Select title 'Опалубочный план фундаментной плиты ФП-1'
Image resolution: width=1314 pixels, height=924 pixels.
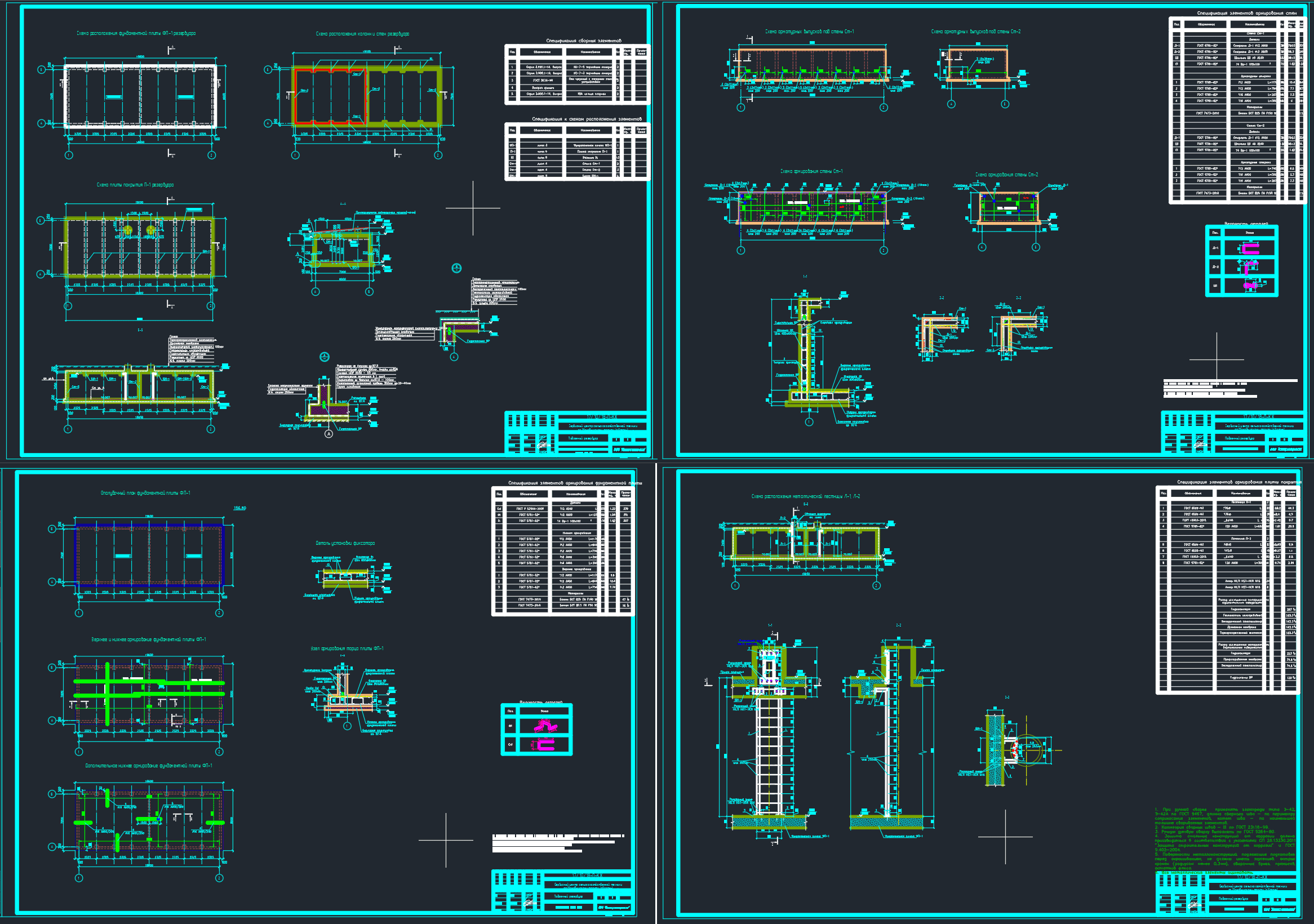[145, 492]
